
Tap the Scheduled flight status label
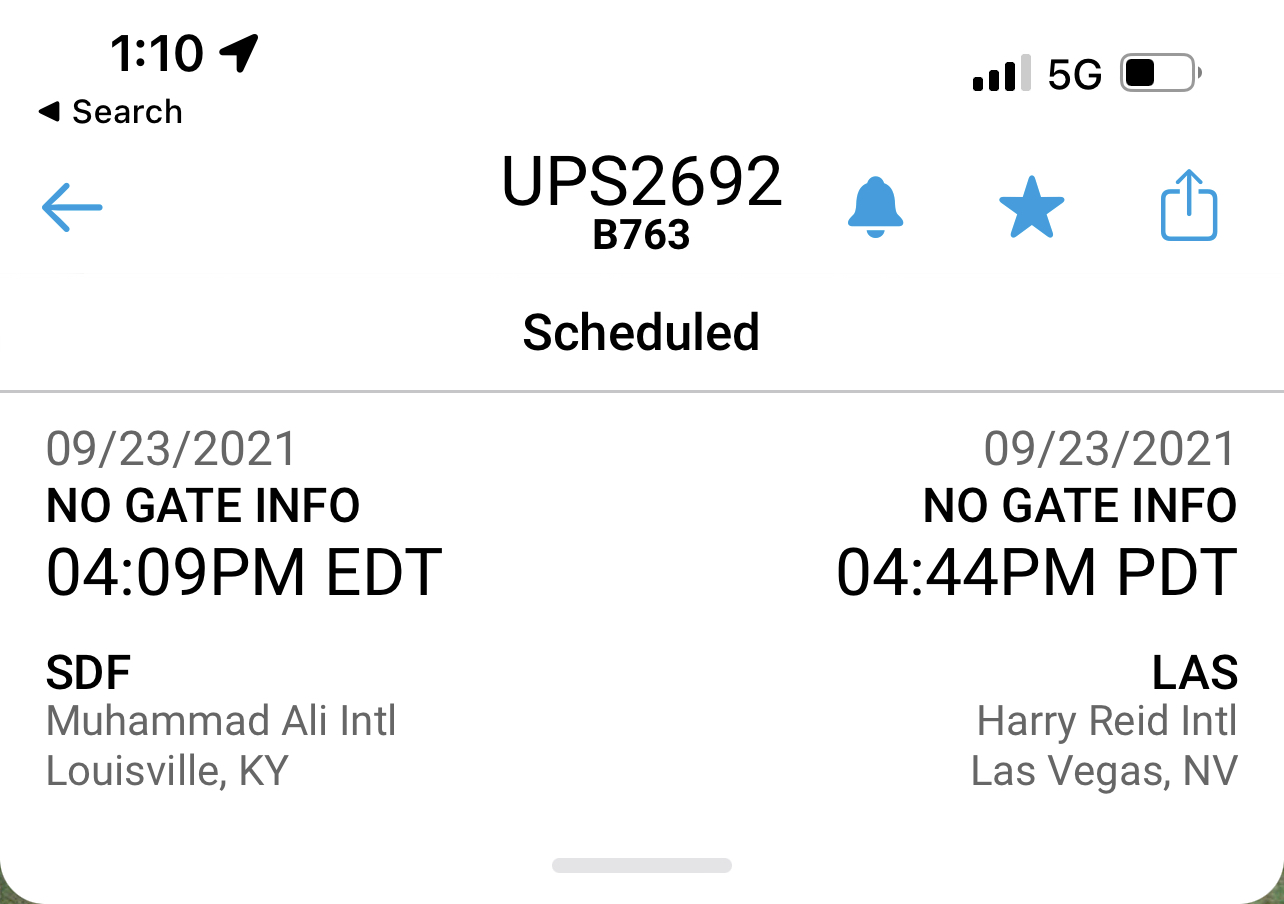pos(641,332)
